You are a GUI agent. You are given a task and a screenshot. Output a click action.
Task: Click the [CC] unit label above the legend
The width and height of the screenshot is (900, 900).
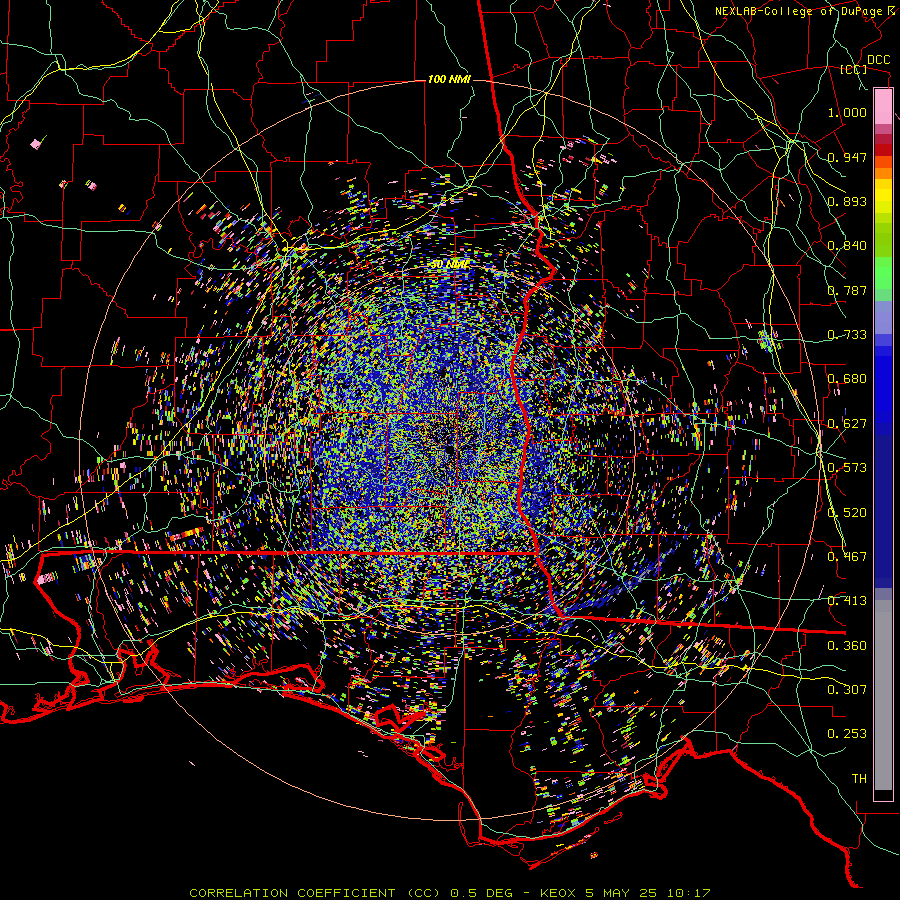point(854,69)
